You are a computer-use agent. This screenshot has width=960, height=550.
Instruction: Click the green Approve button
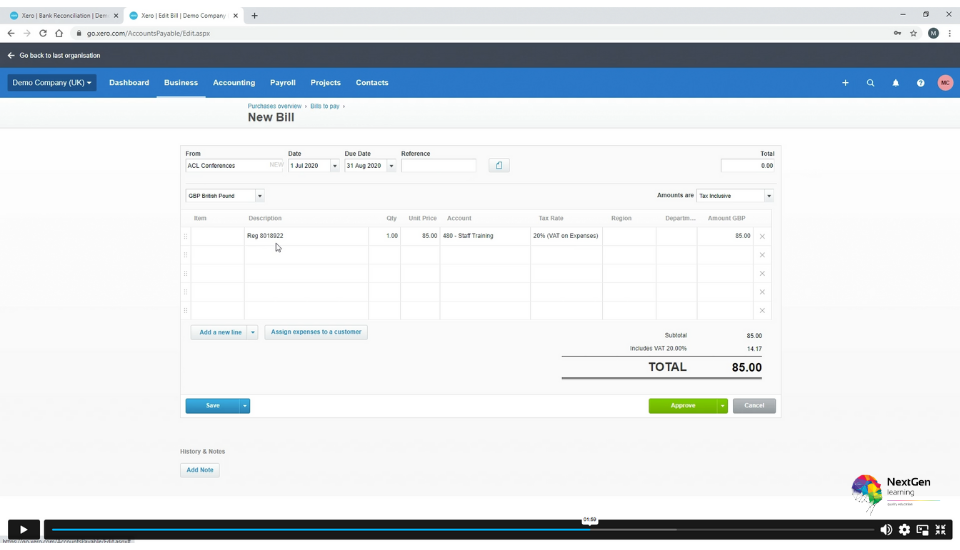682,405
